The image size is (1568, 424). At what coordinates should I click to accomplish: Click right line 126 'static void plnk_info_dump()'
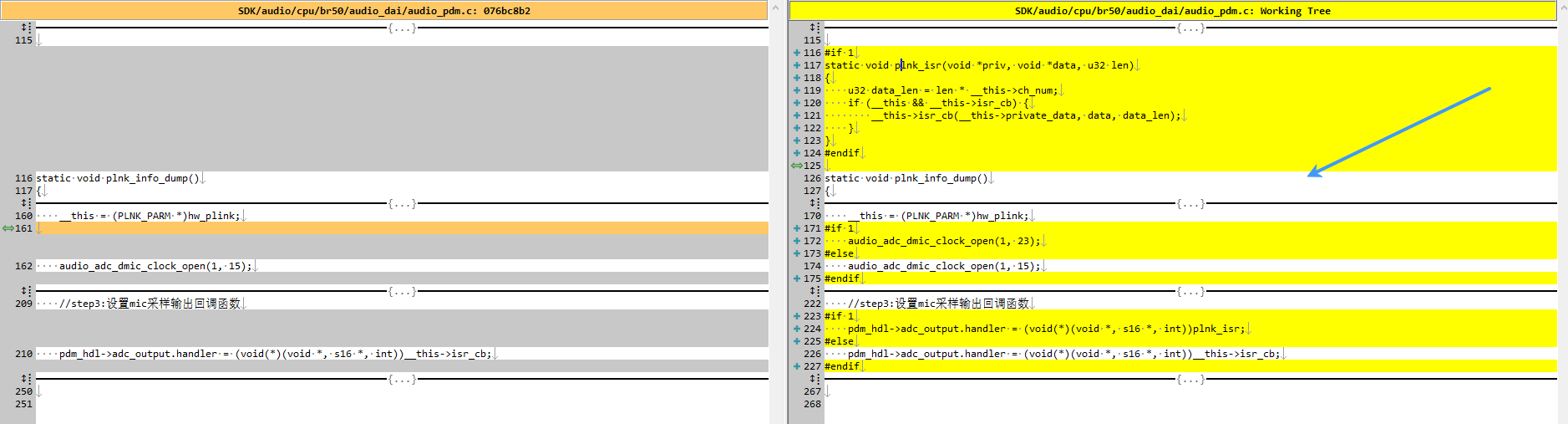(906, 178)
